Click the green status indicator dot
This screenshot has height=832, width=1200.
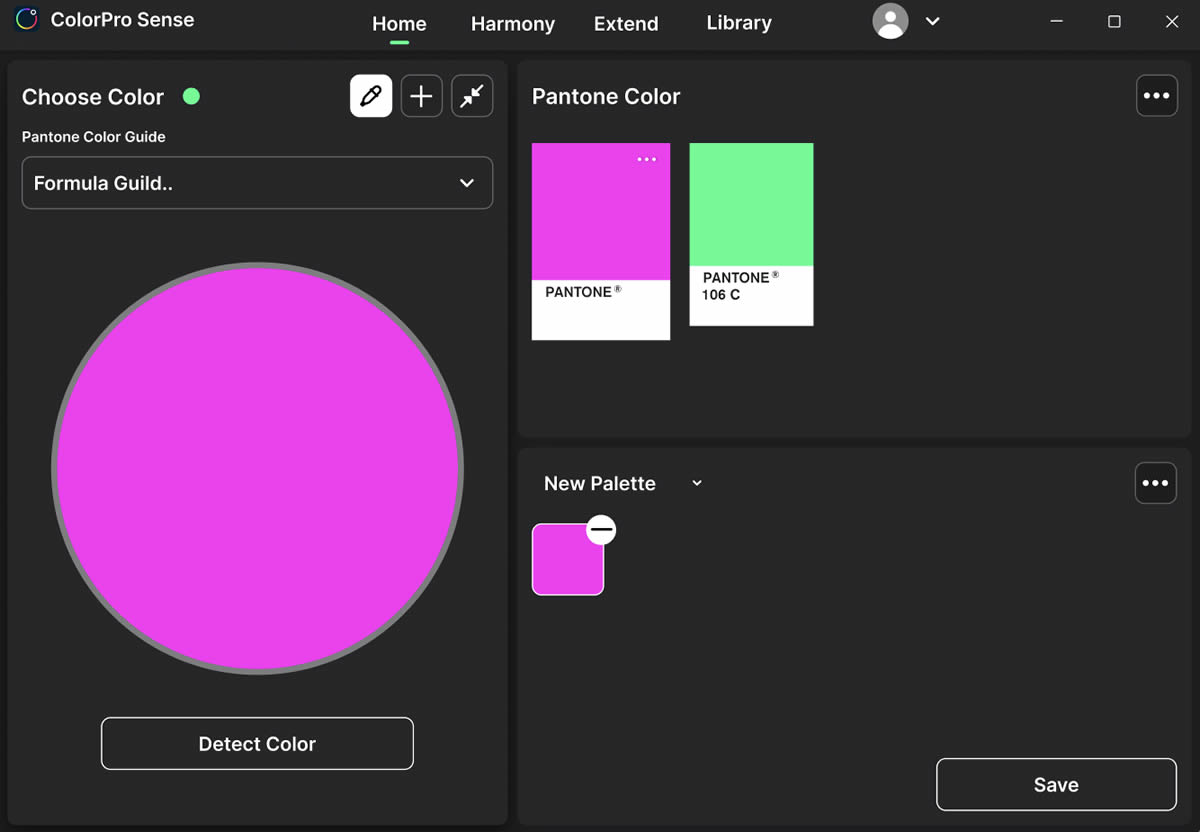(191, 96)
